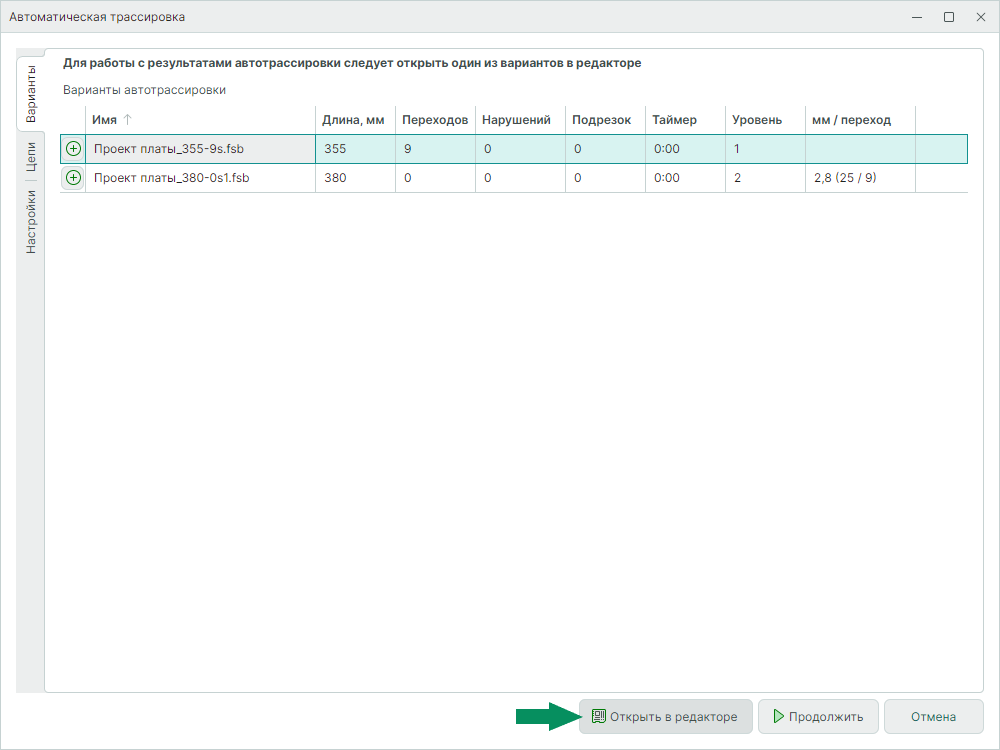Select the Варианты tab
The width and height of the screenshot is (1000, 750).
[31, 94]
